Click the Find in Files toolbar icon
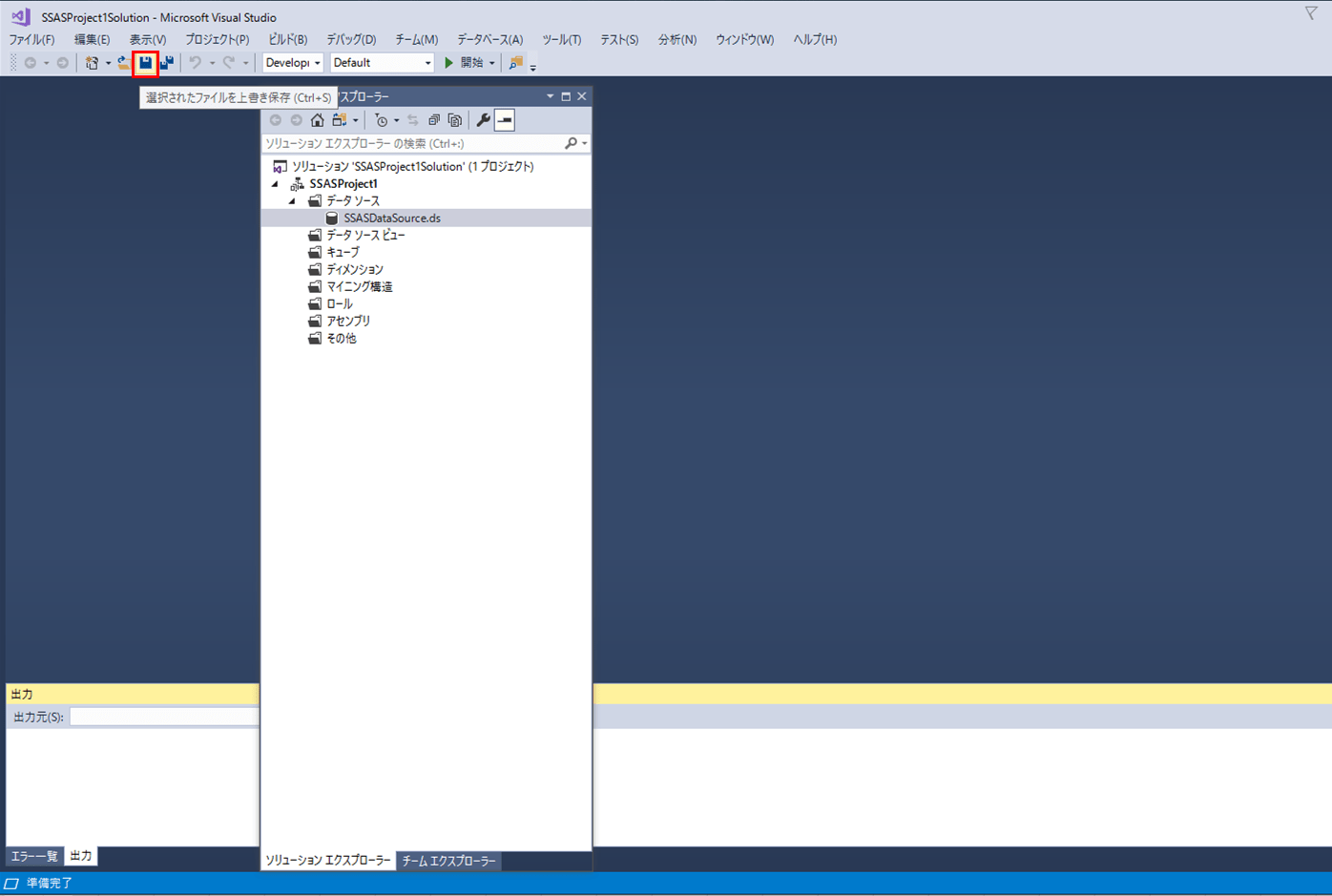The height and width of the screenshot is (896, 1332). click(x=515, y=63)
